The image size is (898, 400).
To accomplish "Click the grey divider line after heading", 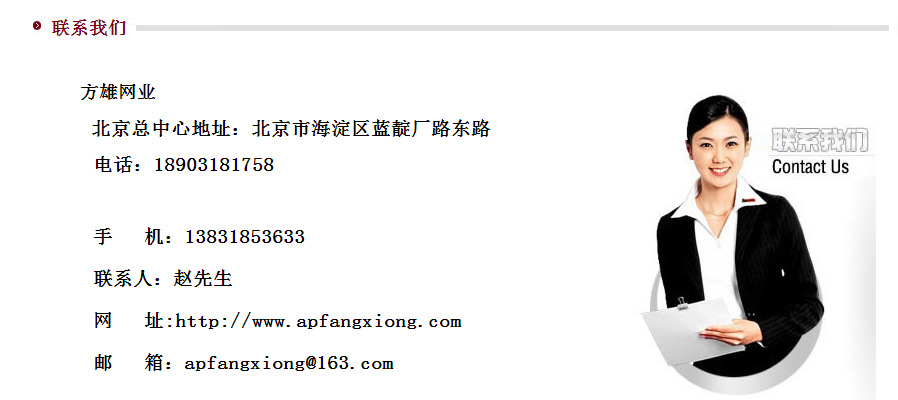I will coord(512,28).
